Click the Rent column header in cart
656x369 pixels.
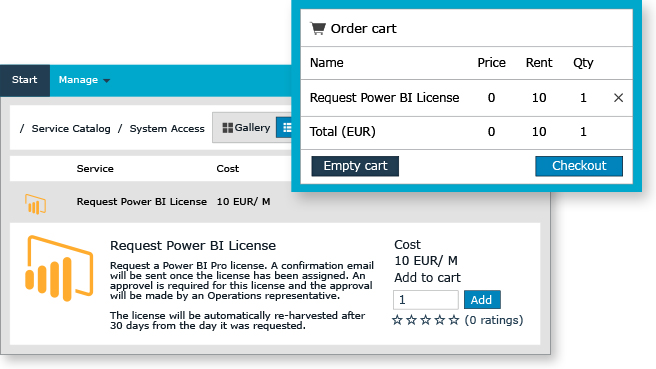pyautogui.click(x=539, y=63)
